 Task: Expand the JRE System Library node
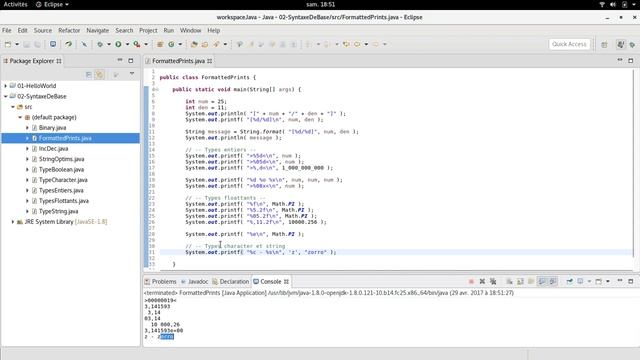tap(13, 222)
